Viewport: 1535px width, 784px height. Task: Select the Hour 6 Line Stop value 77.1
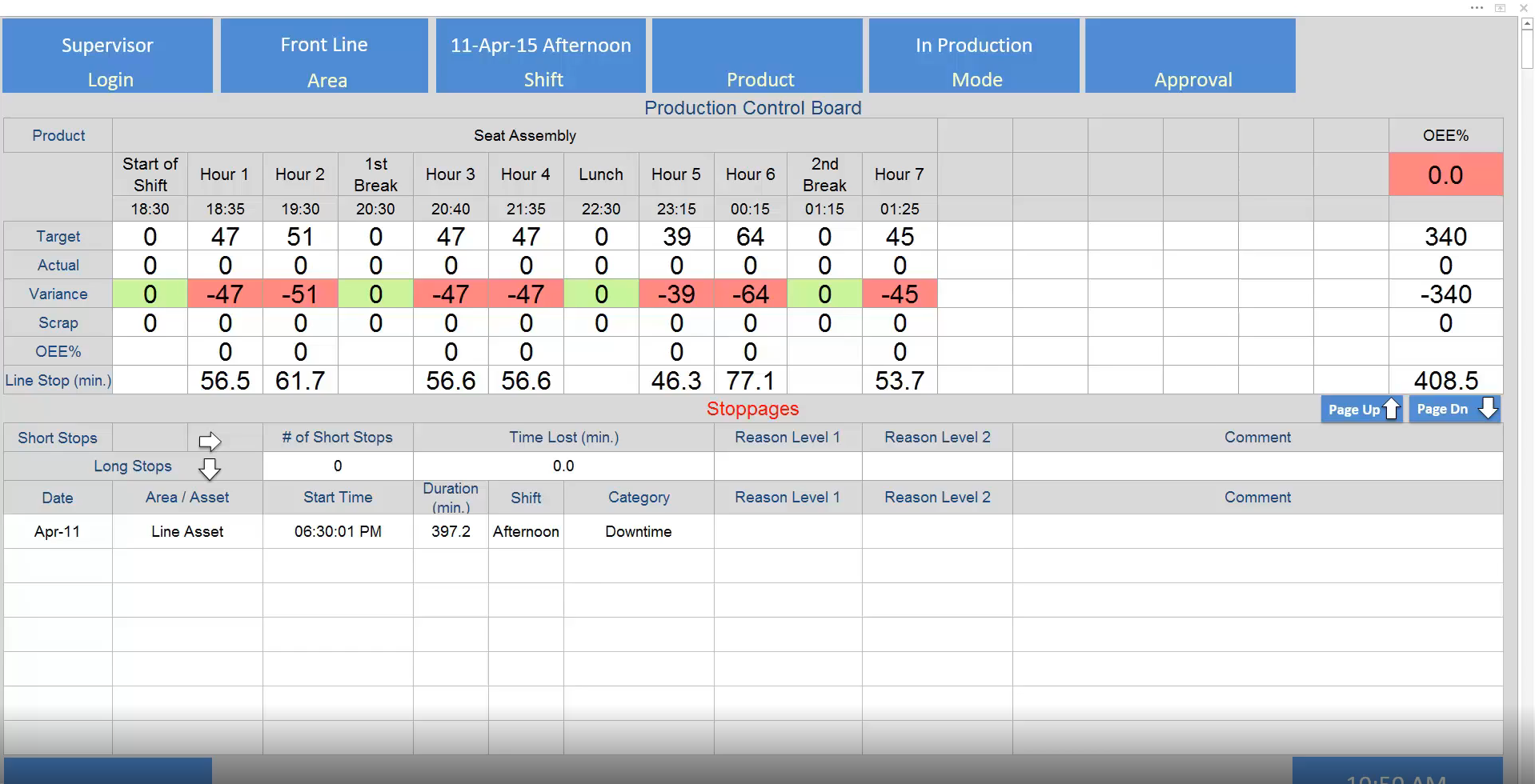[x=750, y=380]
